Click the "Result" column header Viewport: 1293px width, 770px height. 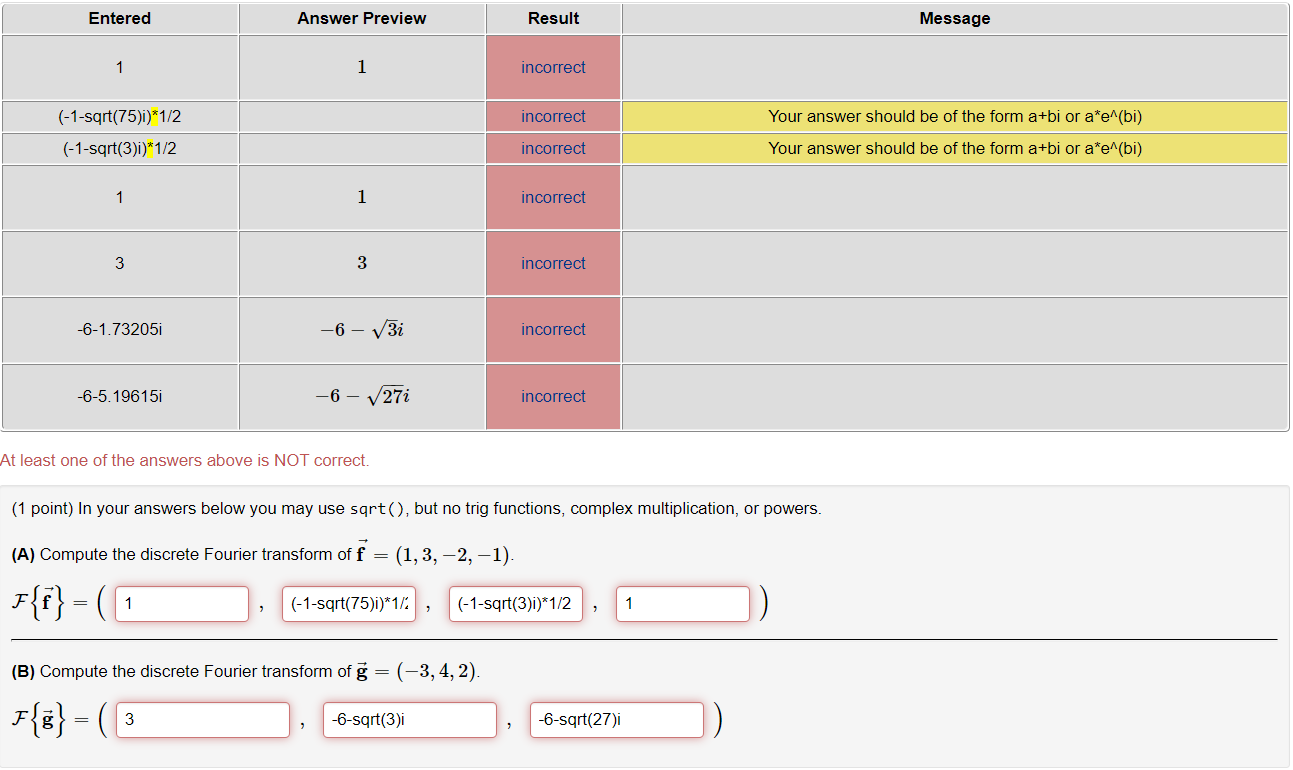point(553,18)
